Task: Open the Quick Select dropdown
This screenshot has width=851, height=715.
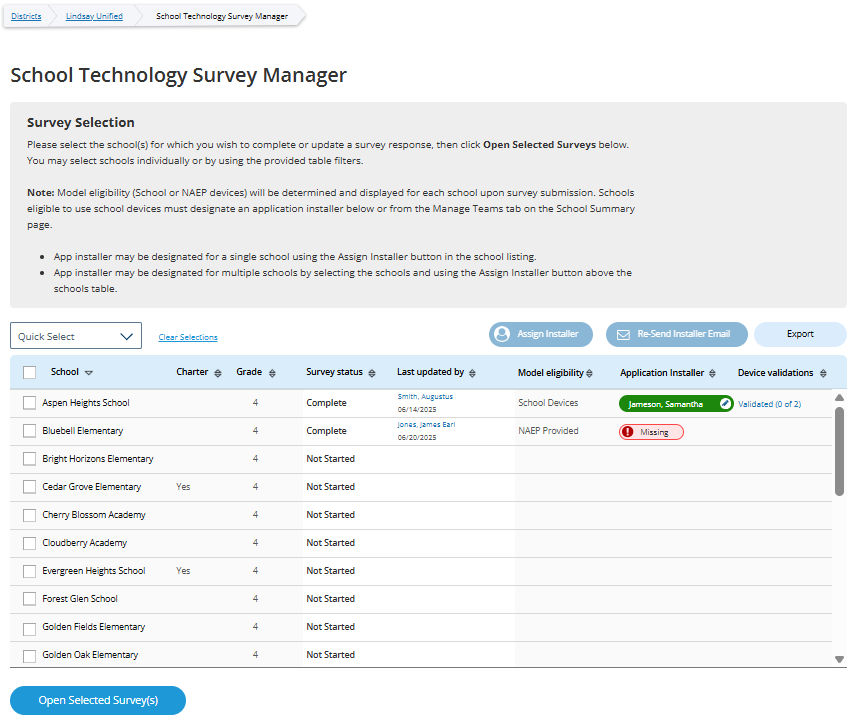Action: pyautogui.click(x=76, y=336)
